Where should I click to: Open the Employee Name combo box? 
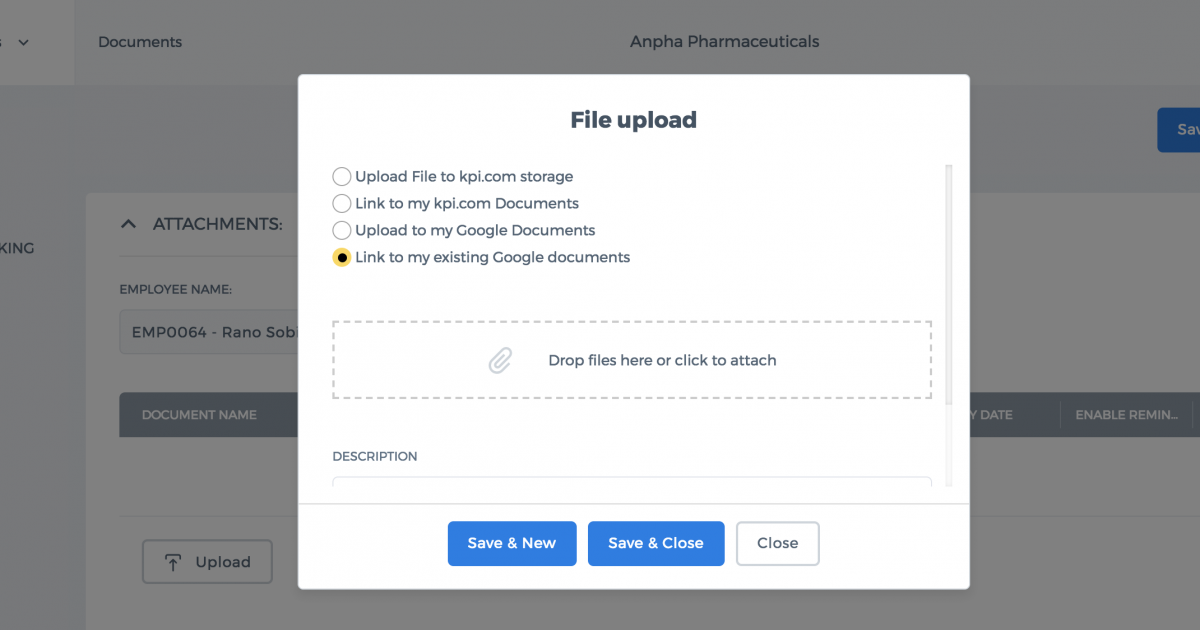pyautogui.click(x=209, y=333)
